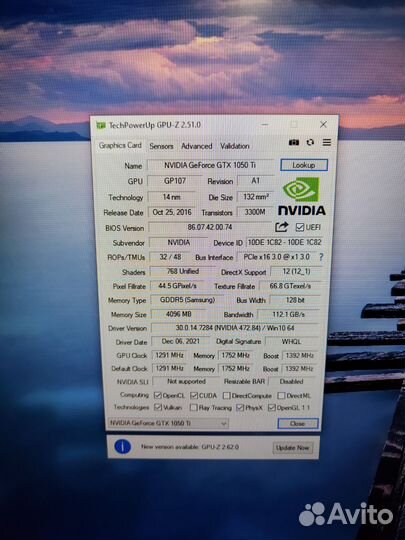405x540 pixels.
Task: Click the Default Clock row Memory 1752 MHz
Action: tap(236, 368)
